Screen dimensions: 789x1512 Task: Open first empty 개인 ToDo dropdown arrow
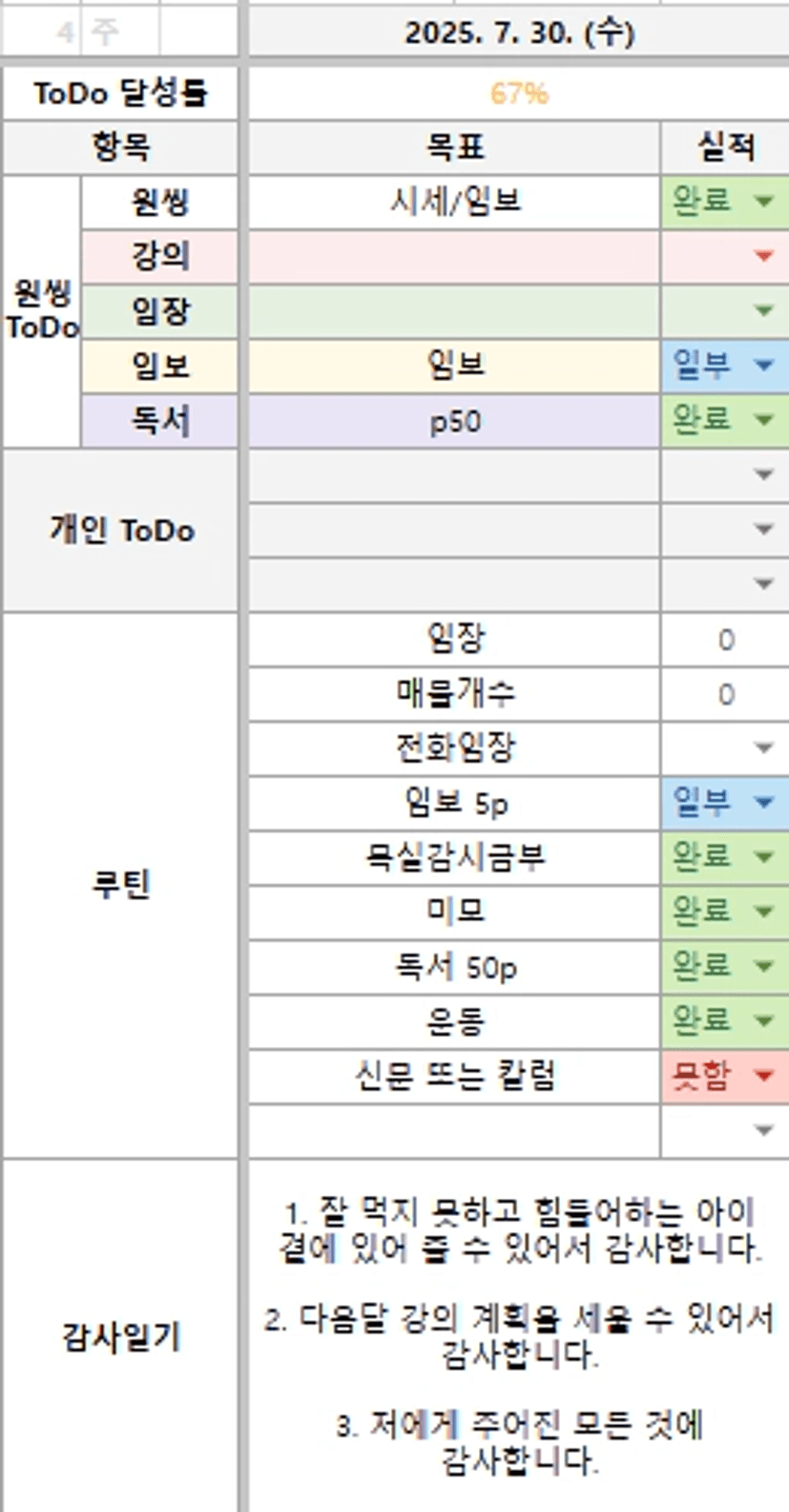click(x=763, y=474)
